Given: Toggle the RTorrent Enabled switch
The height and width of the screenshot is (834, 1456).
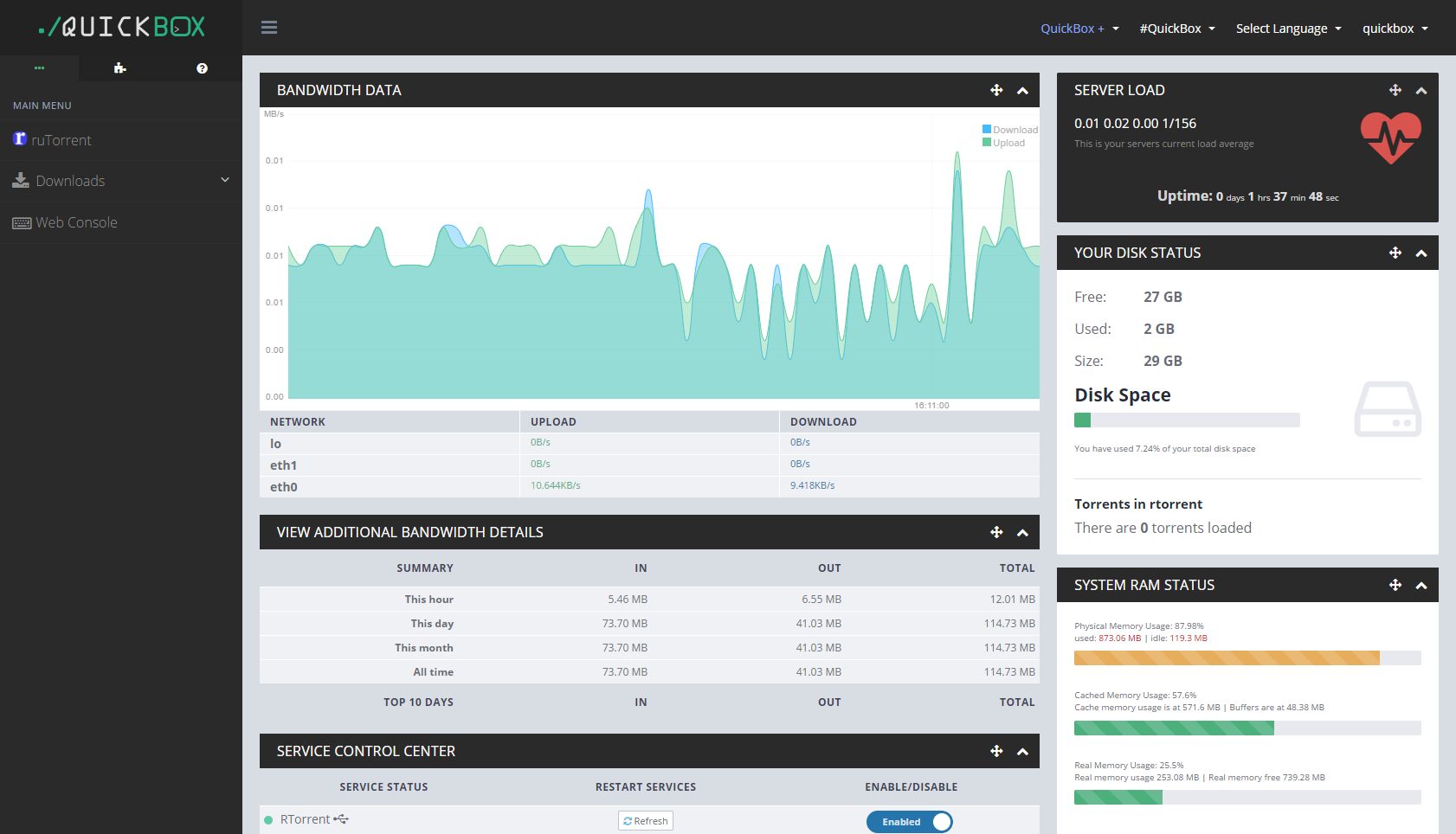Looking at the screenshot, I should pos(909,822).
